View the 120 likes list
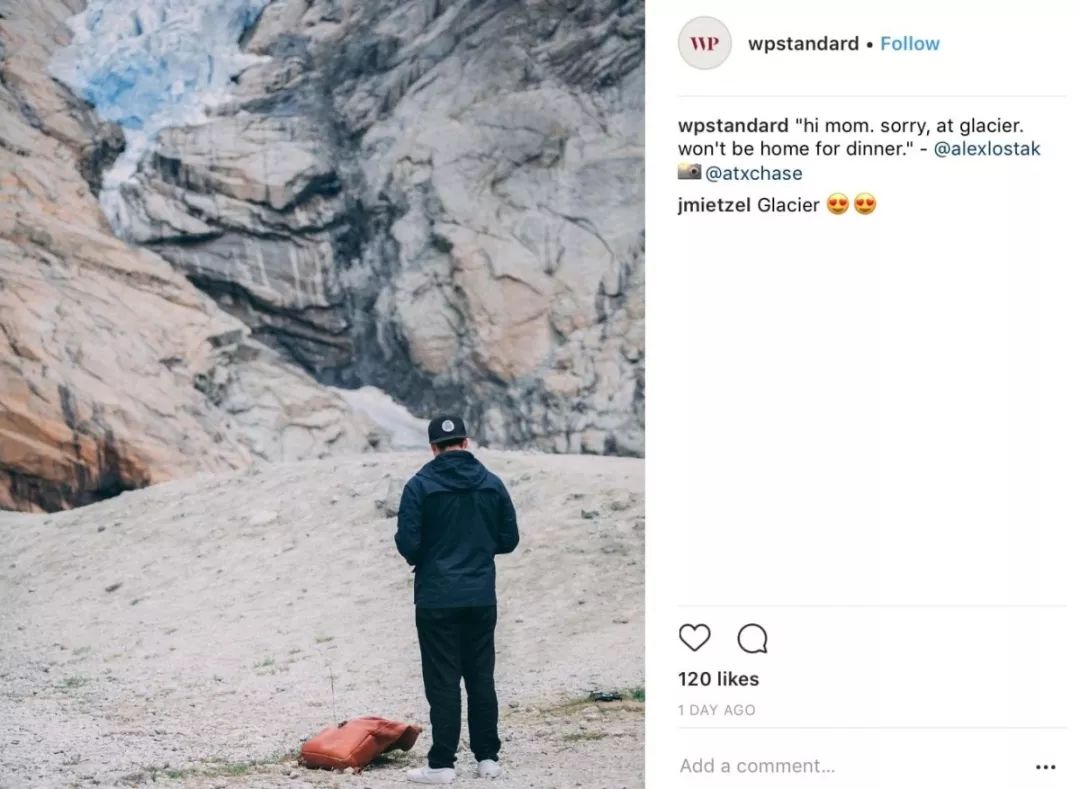Image resolution: width=1080 pixels, height=789 pixels. 718,679
